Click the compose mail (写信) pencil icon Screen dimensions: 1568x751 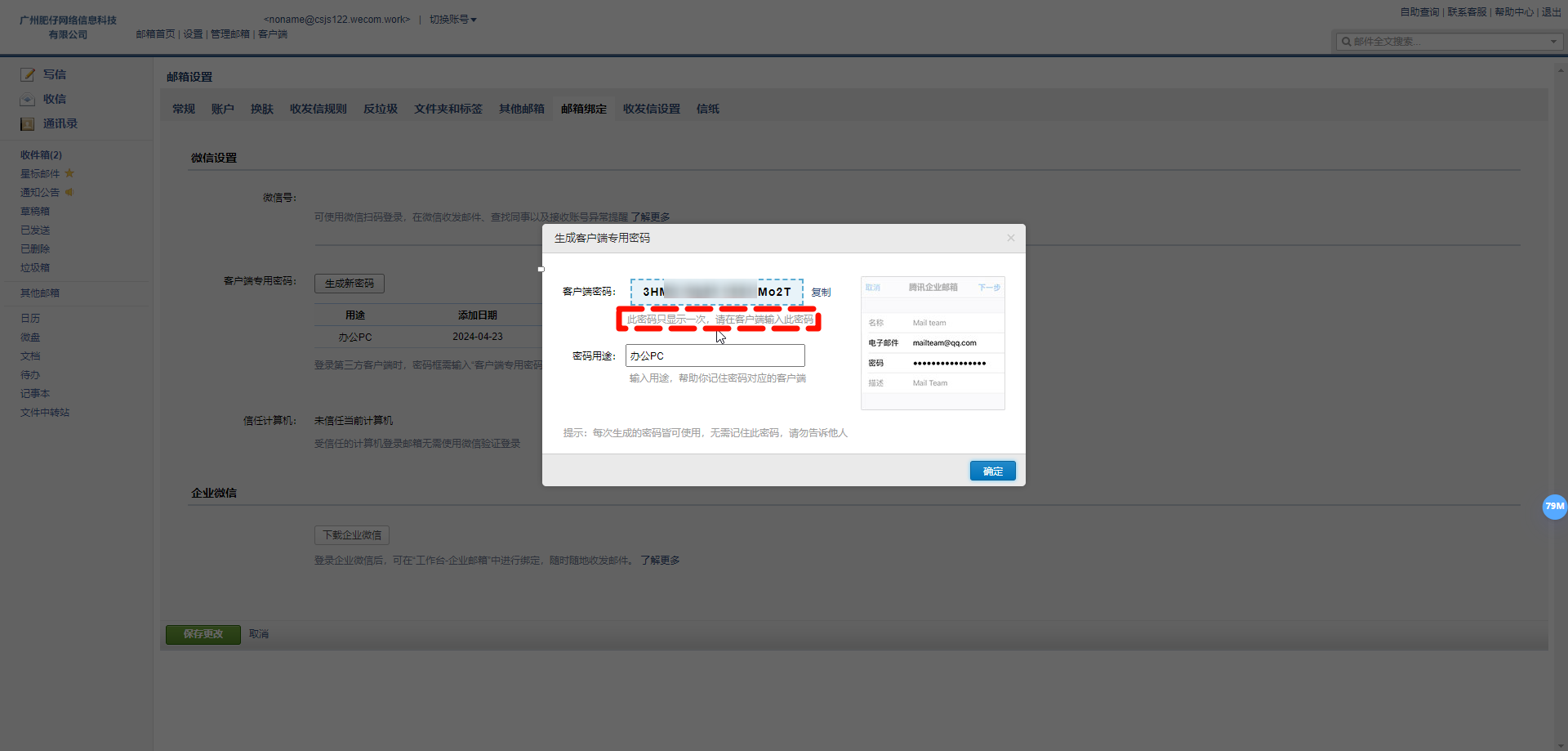[x=27, y=74]
